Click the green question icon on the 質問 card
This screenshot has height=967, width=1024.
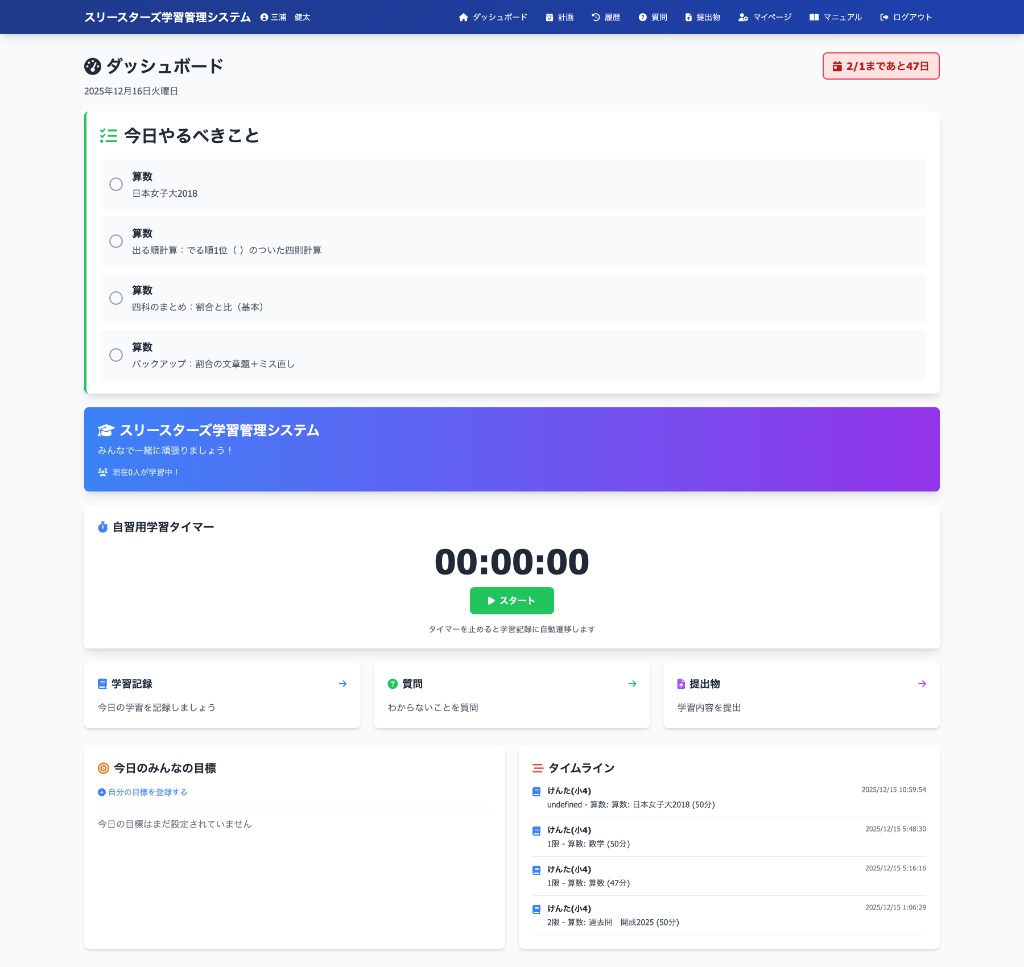(390, 684)
